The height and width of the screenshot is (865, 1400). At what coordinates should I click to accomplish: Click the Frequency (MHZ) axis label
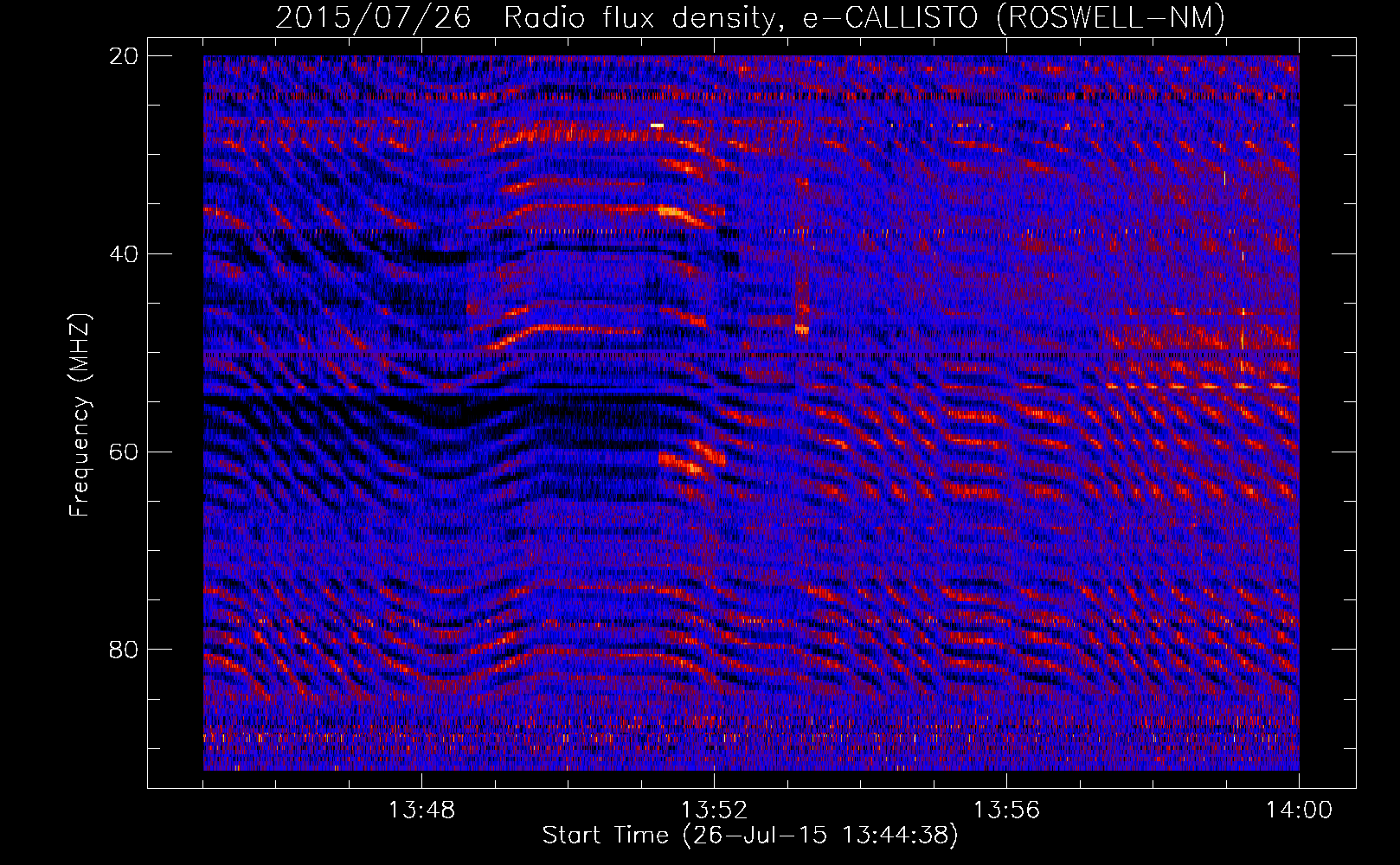click(x=80, y=415)
